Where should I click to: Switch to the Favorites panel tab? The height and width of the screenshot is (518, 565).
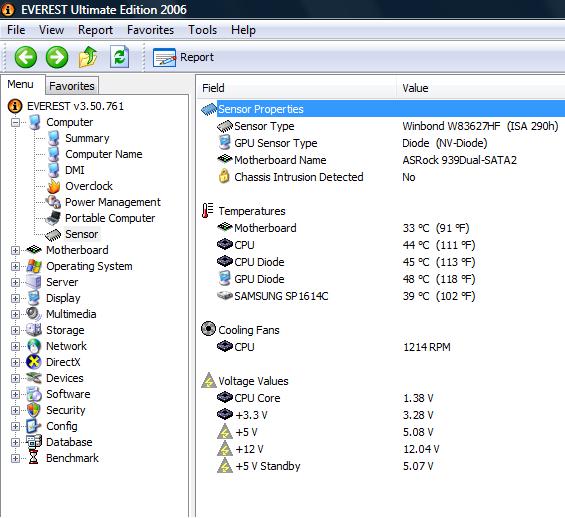(x=72, y=86)
